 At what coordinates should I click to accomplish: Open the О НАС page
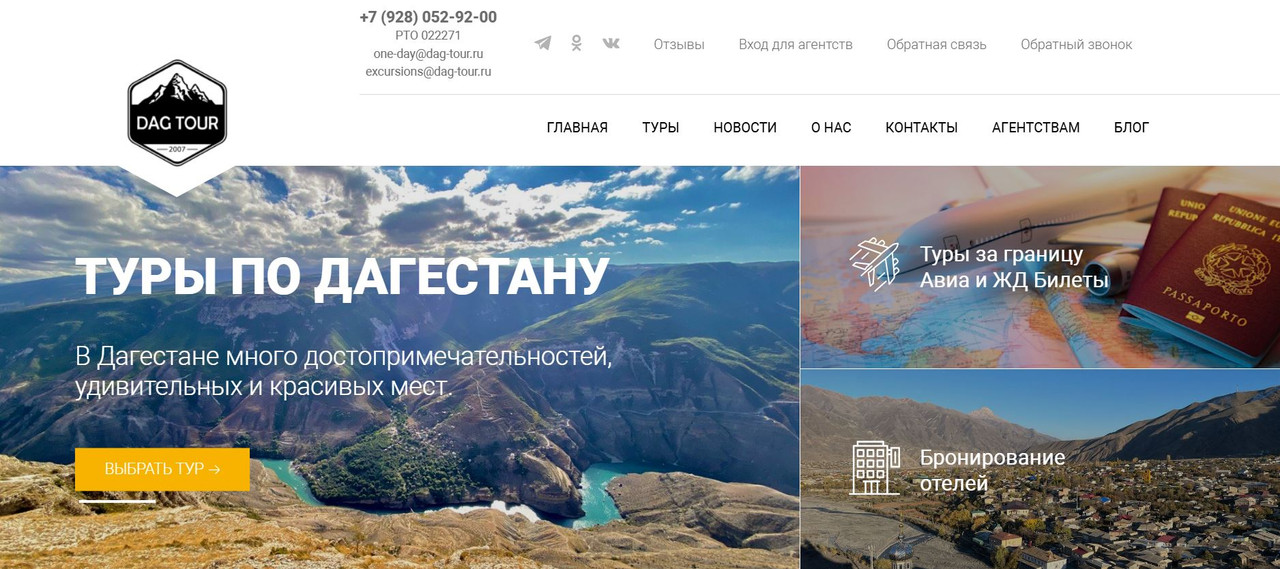click(x=831, y=128)
